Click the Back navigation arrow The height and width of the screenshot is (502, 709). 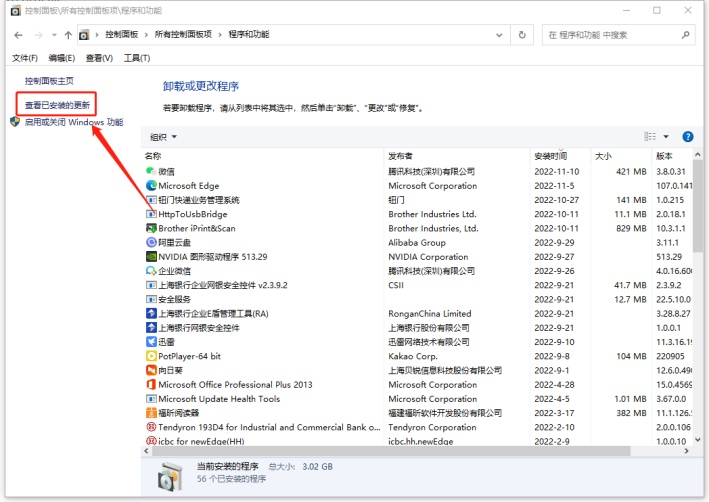pyautogui.click(x=18, y=35)
